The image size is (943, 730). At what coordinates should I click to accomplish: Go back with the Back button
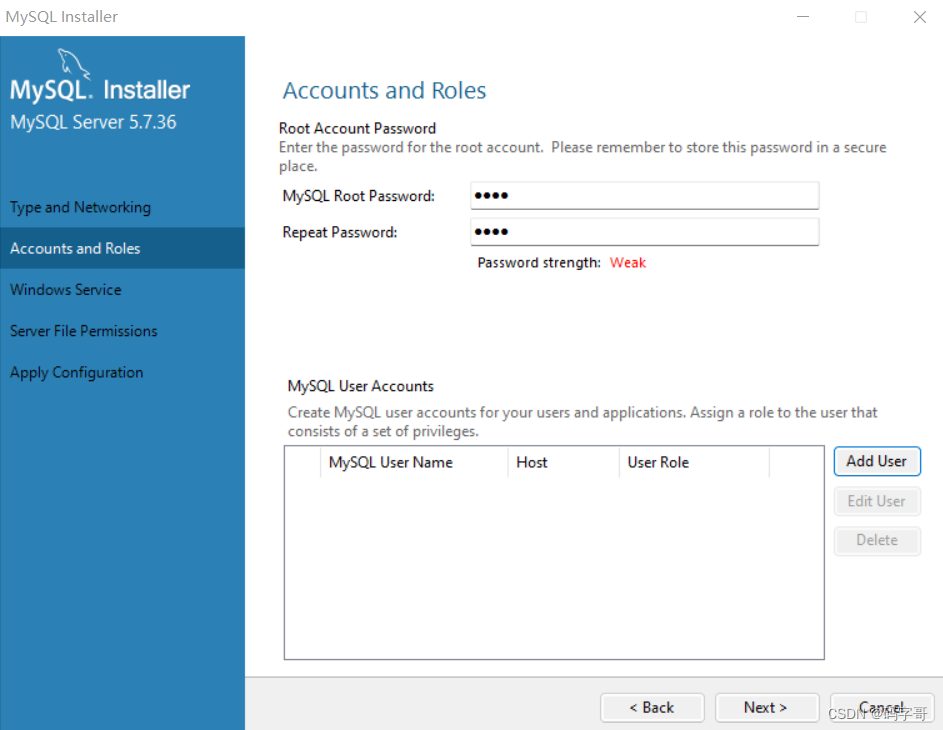tap(652, 708)
